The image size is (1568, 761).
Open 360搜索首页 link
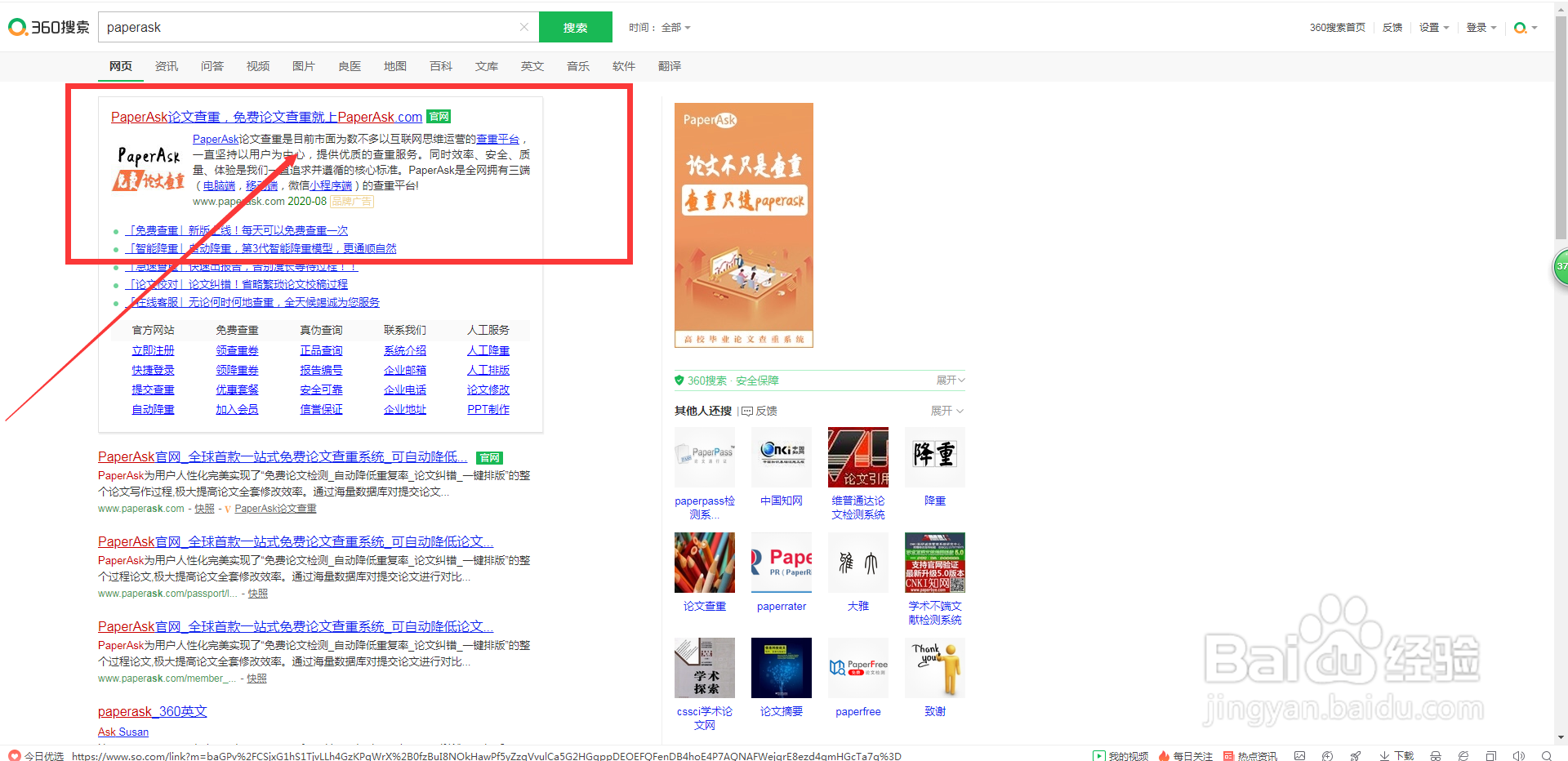click(1337, 28)
